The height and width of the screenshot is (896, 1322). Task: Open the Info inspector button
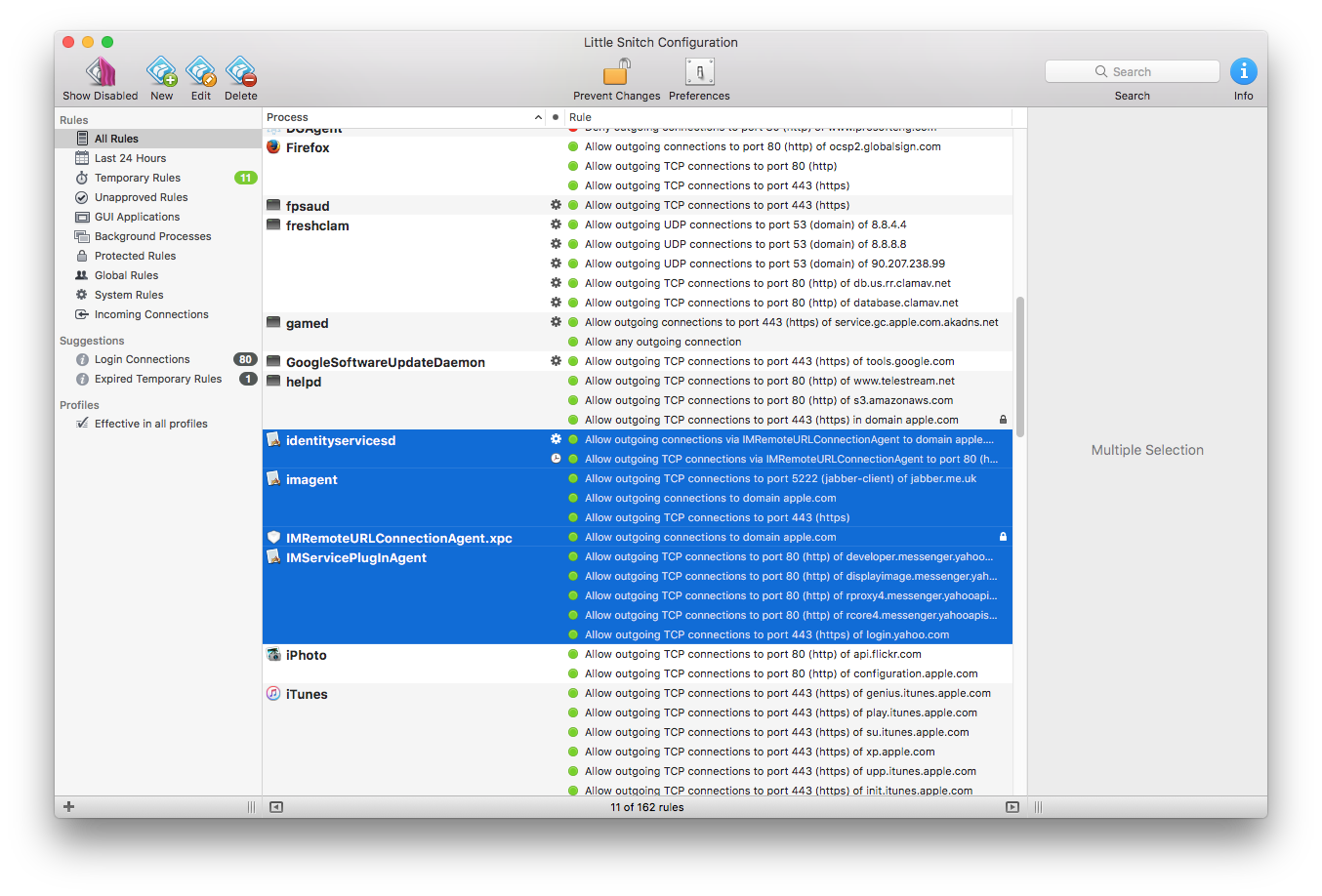(1243, 71)
